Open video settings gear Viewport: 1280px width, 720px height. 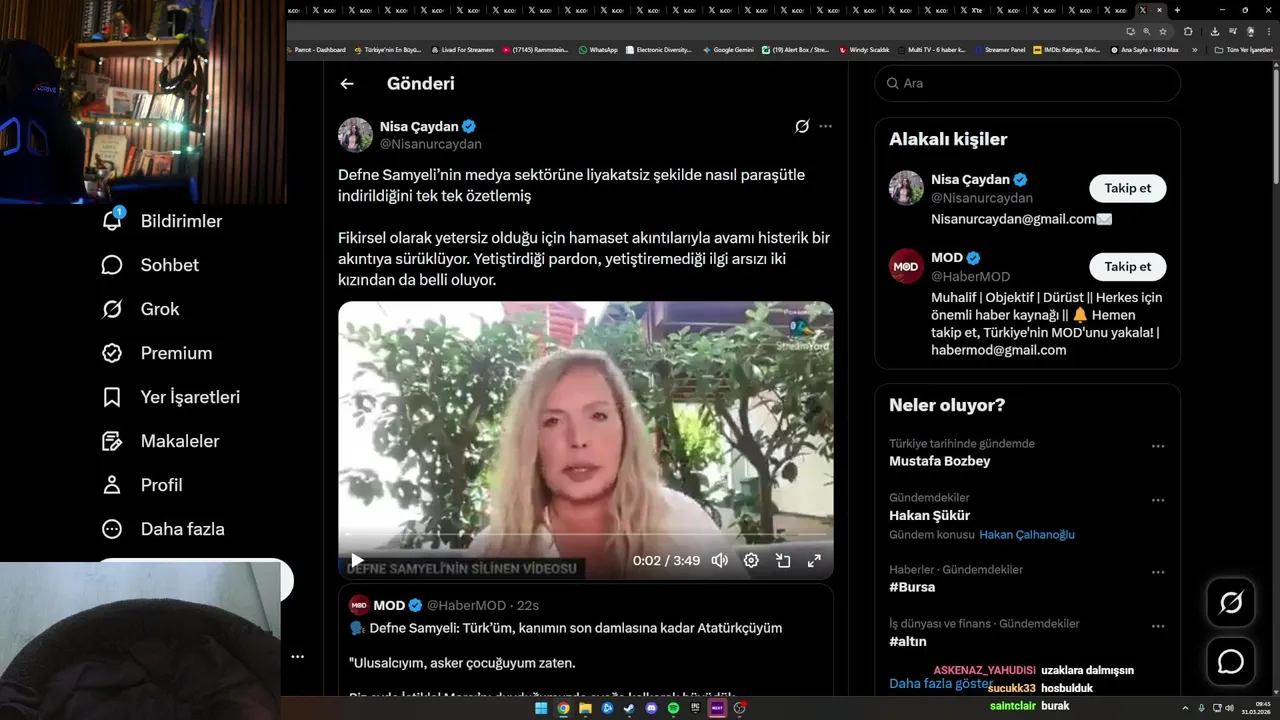[751, 561]
